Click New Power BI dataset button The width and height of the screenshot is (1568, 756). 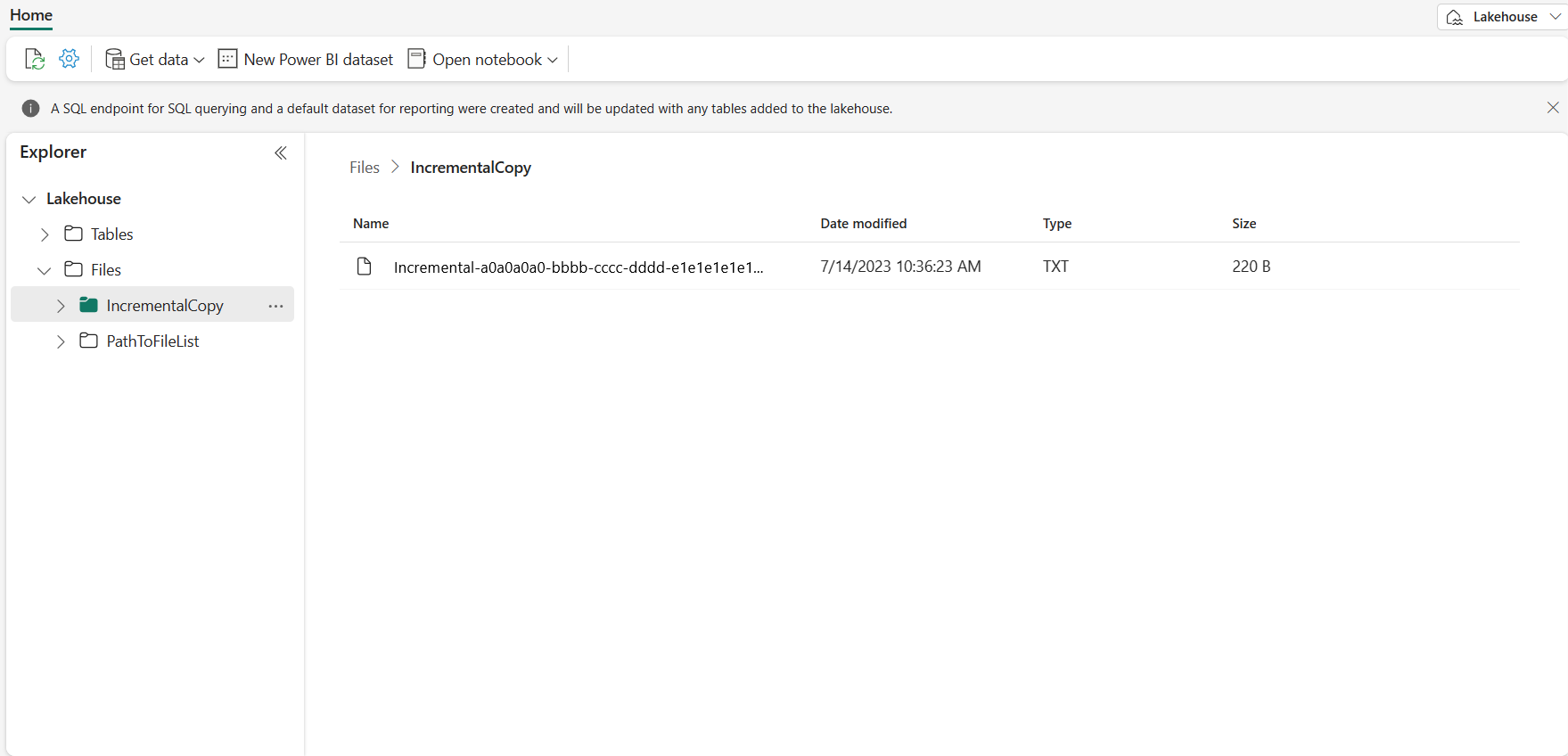pyautogui.click(x=306, y=59)
